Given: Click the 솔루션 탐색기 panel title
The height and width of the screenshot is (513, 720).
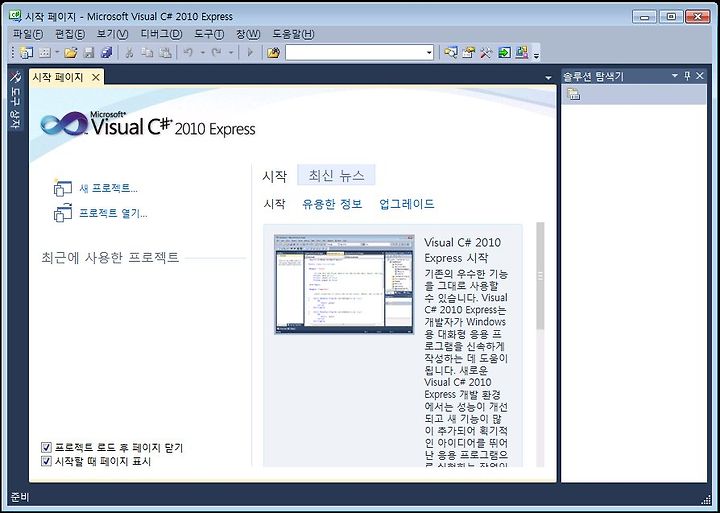Looking at the screenshot, I should point(593,76).
